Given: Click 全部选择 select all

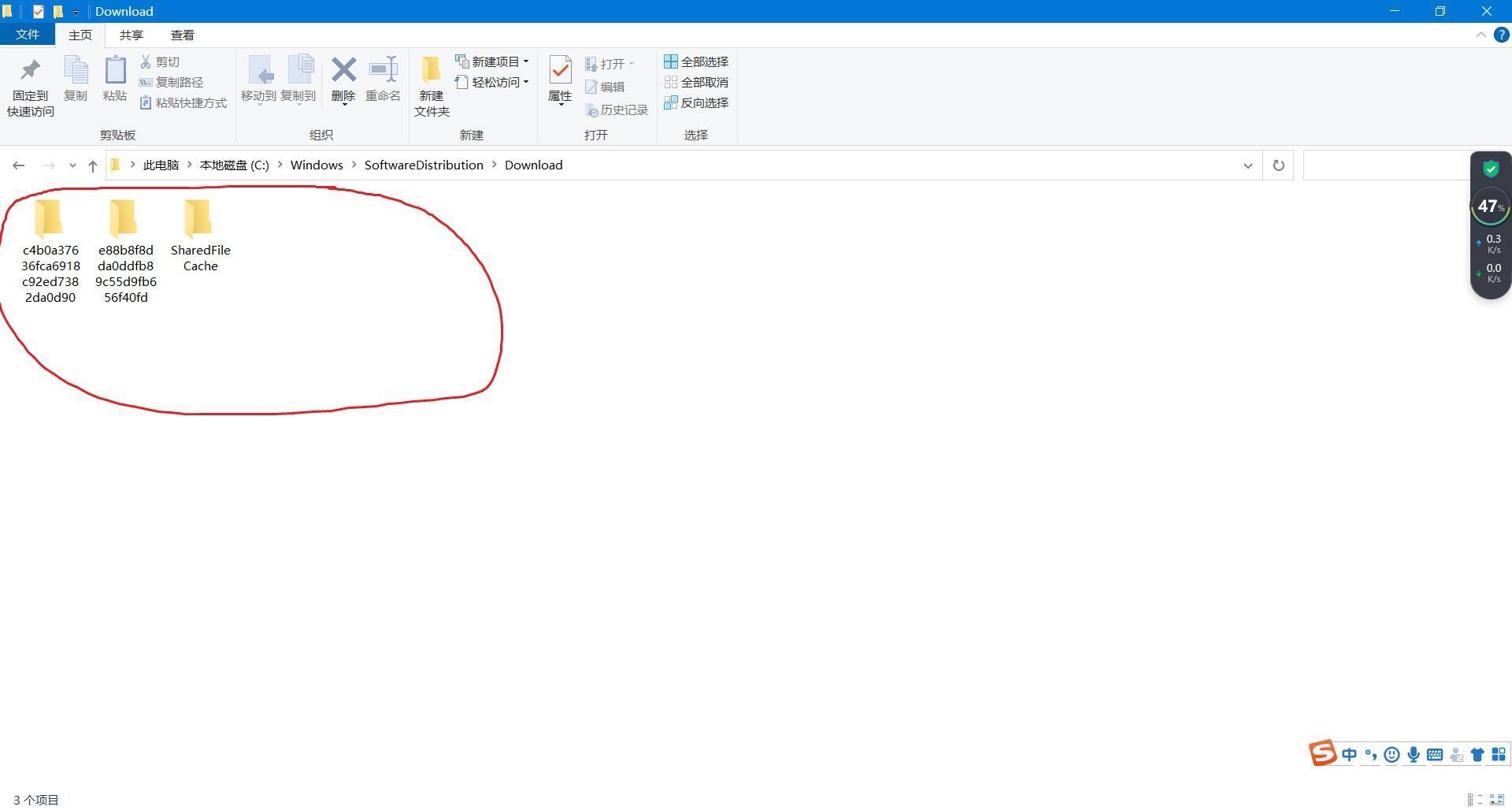Looking at the screenshot, I should 696,61.
